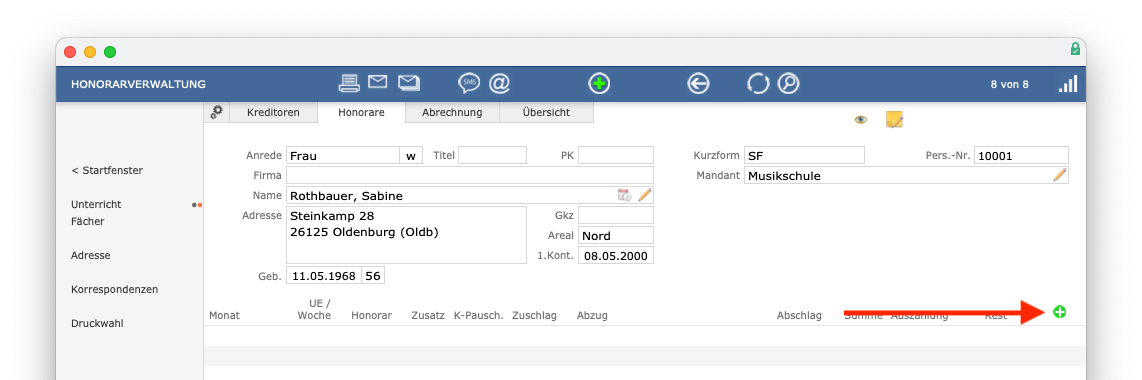Open Unterricht in the sidebar

coord(96,205)
